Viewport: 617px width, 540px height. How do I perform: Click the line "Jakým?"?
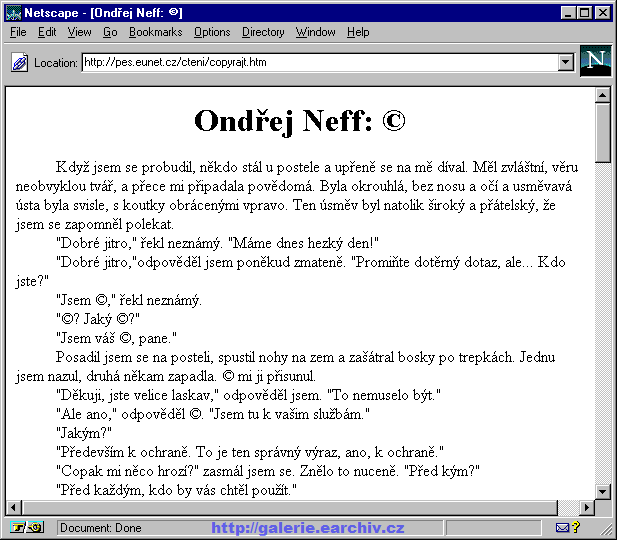coord(84,433)
